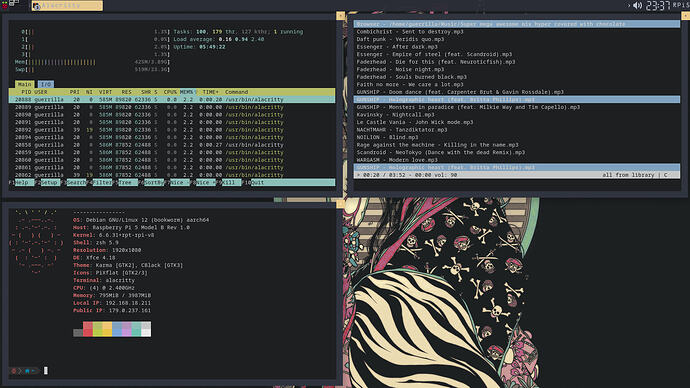
Task: Select 'NACHTMAHR - Tanzdiktator.mp3'
Action: [402, 129]
